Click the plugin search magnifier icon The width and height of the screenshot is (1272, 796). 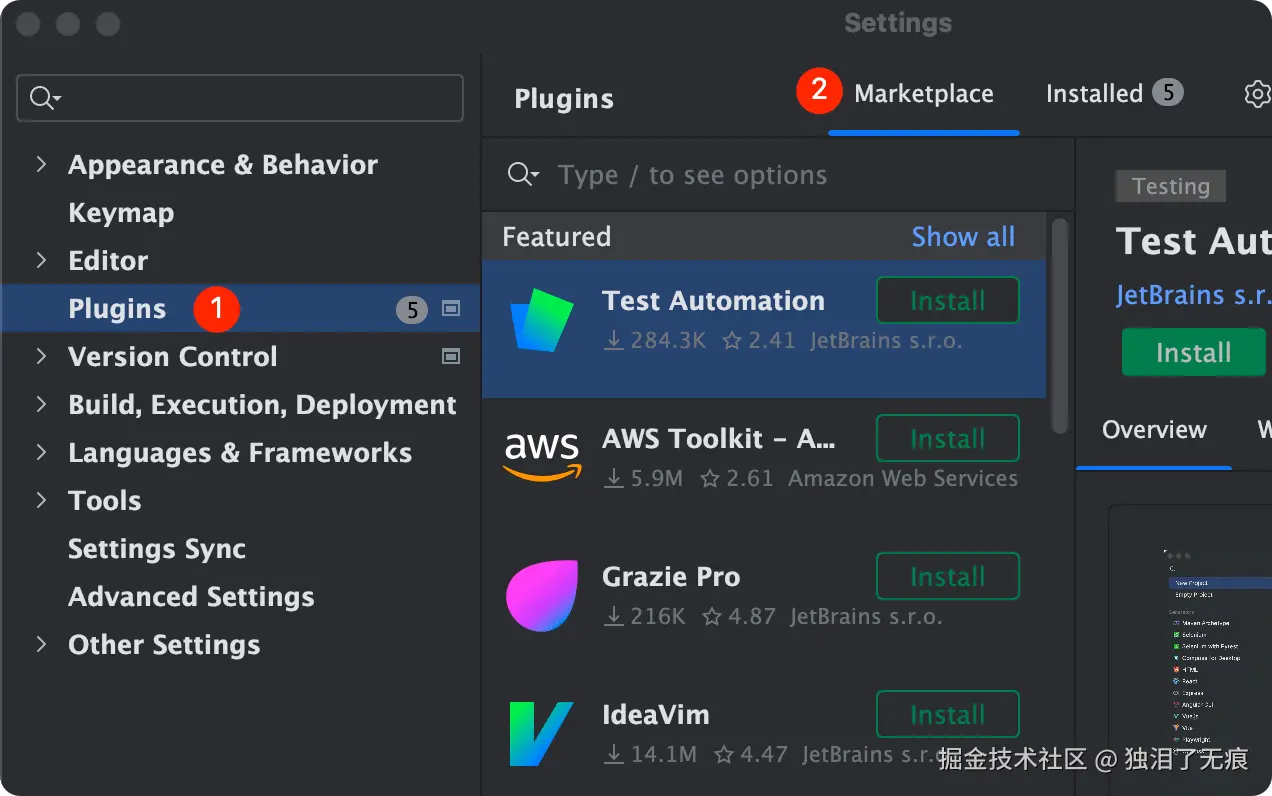521,175
